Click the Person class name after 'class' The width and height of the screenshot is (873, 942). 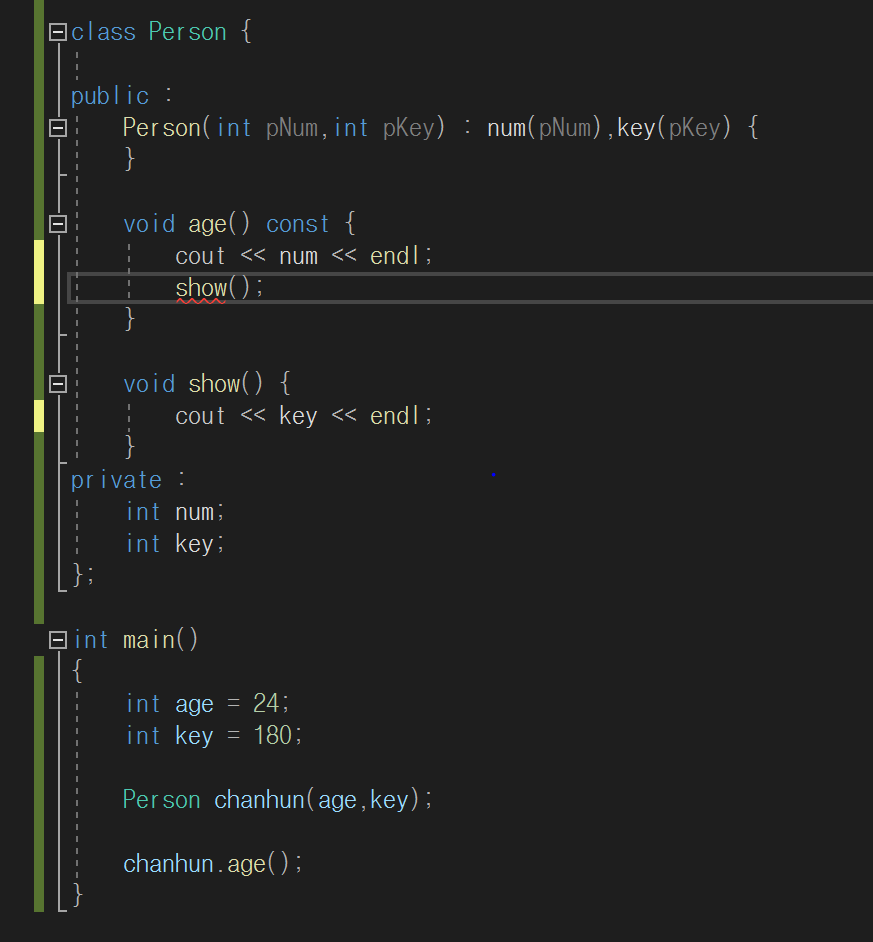click(187, 32)
